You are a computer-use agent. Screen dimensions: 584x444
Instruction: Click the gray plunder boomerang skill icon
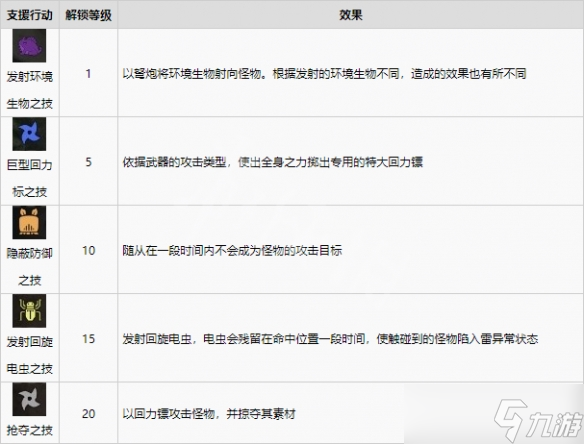[29, 399]
